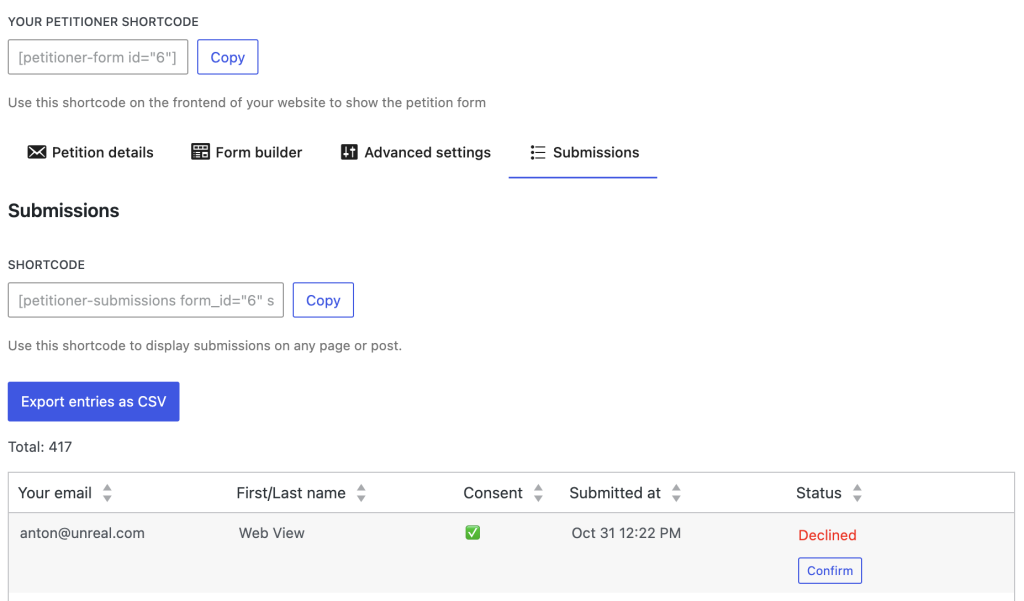Click the Advanced settings sliders icon
The image size is (1024, 601).
click(x=349, y=152)
